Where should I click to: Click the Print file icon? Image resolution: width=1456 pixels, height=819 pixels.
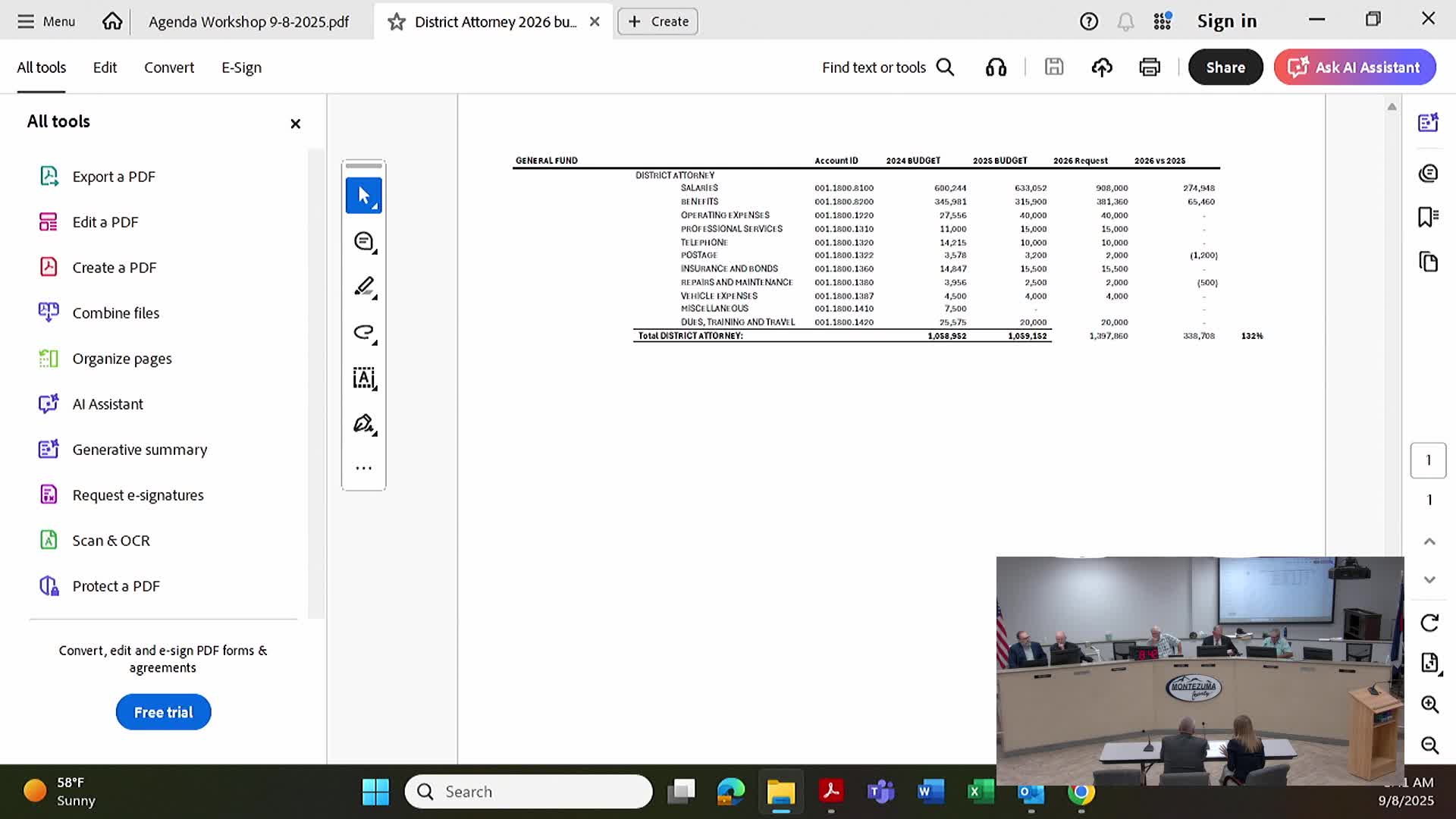[1150, 67]
